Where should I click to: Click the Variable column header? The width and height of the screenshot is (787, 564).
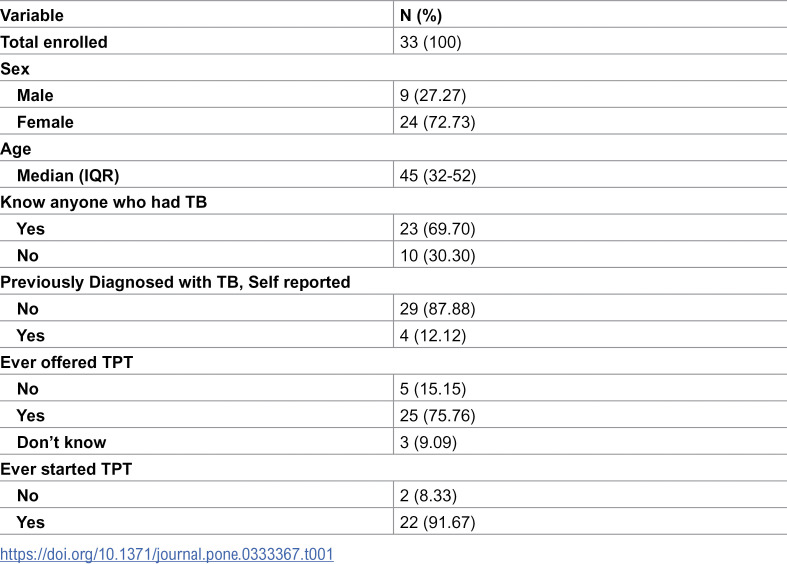click(32, 16)
